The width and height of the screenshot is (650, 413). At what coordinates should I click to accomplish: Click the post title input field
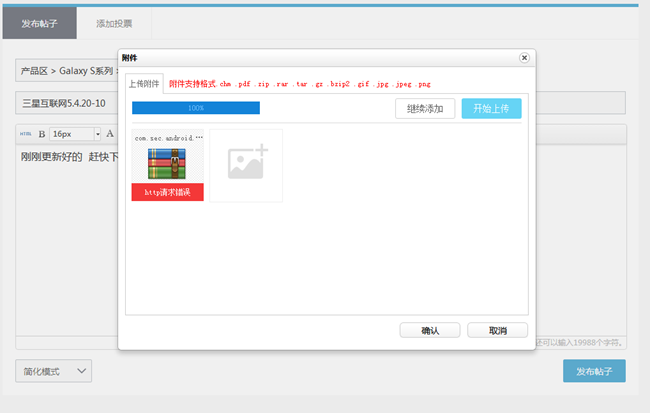[x=66, y=103]
